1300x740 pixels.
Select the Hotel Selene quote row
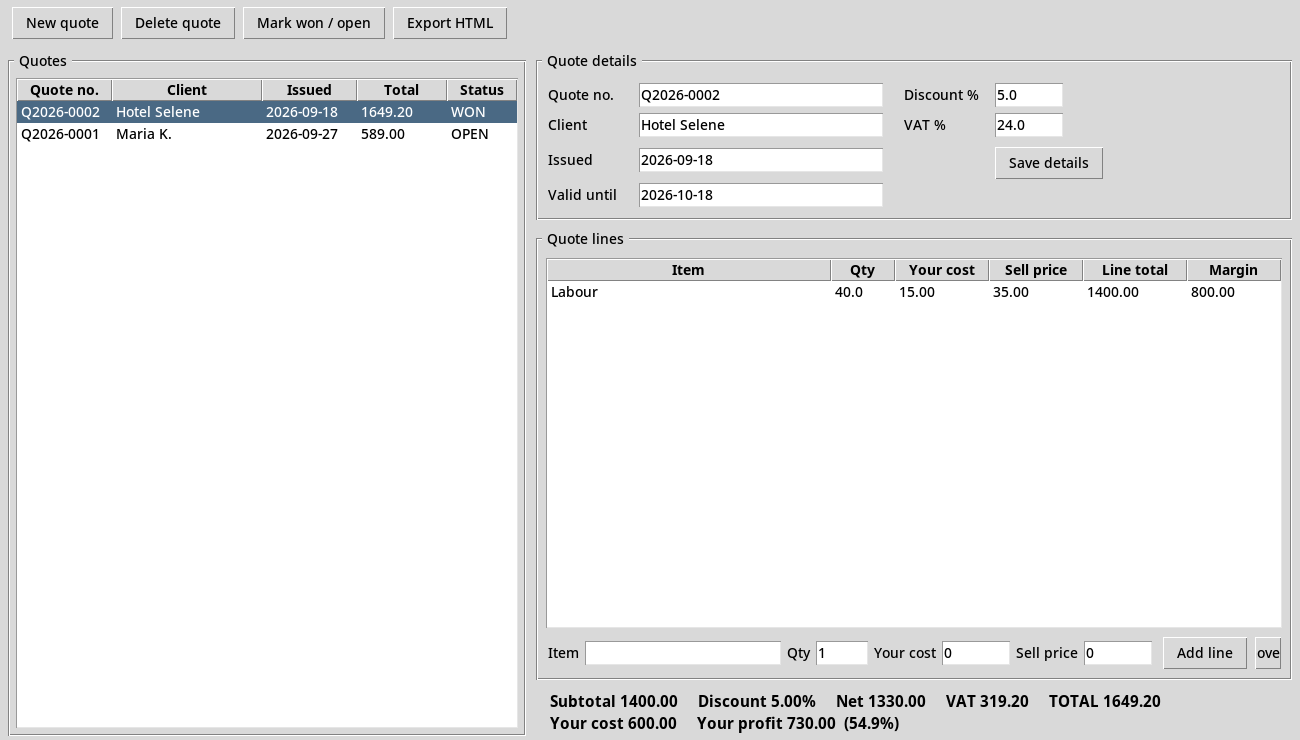(x=267, y=112)
